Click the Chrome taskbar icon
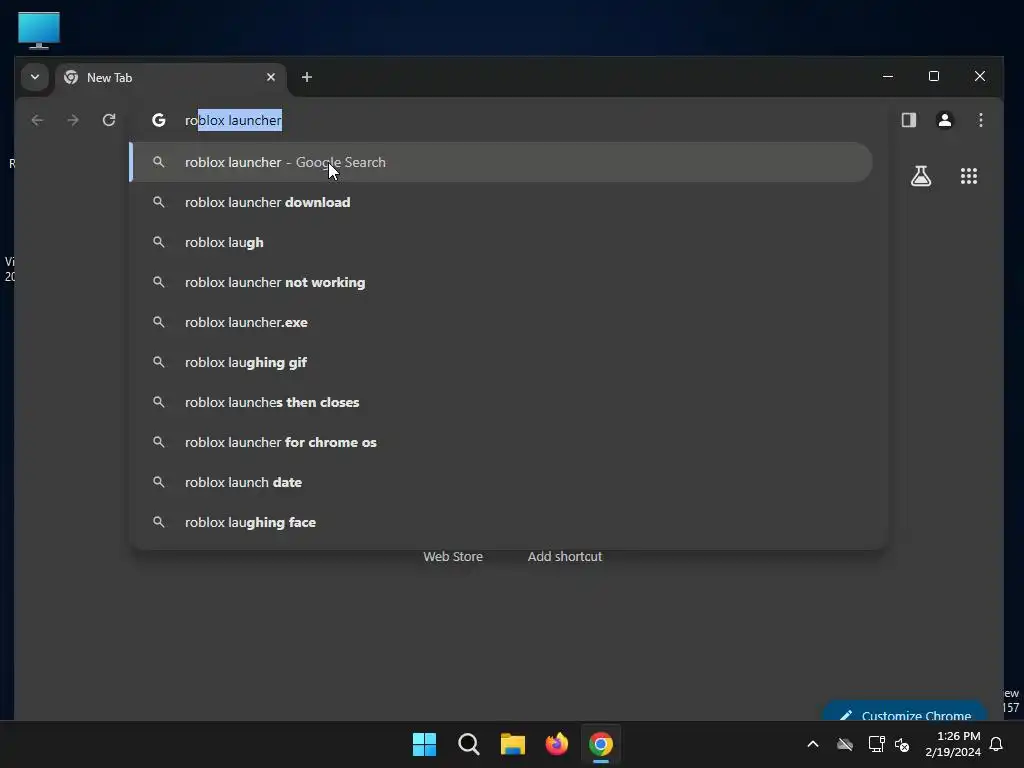Image resolution: width=1024 pixels, height=768 pixels. tap(601, 744)
